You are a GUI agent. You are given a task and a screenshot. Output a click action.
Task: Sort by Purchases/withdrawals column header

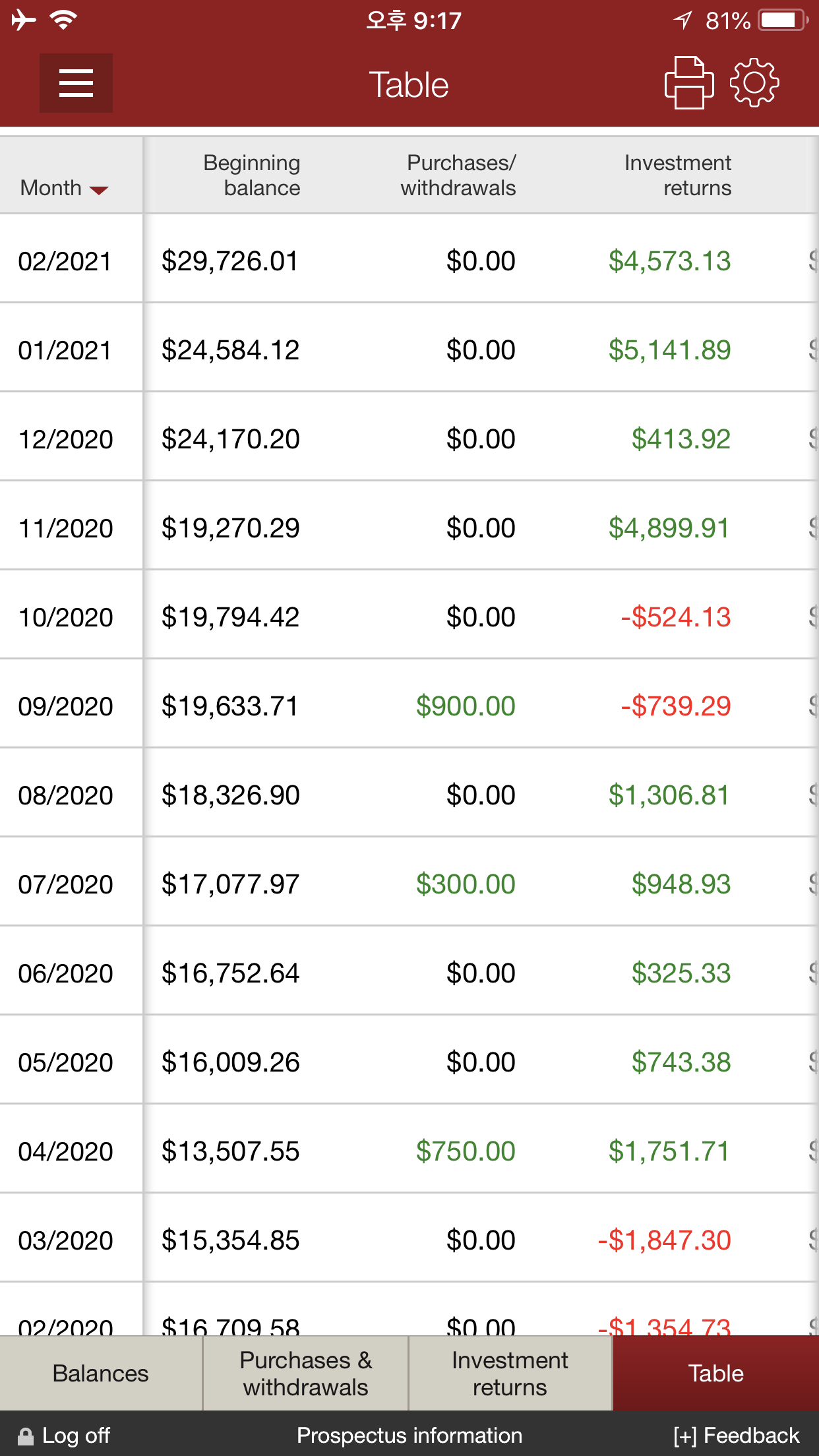pos(459,175)
